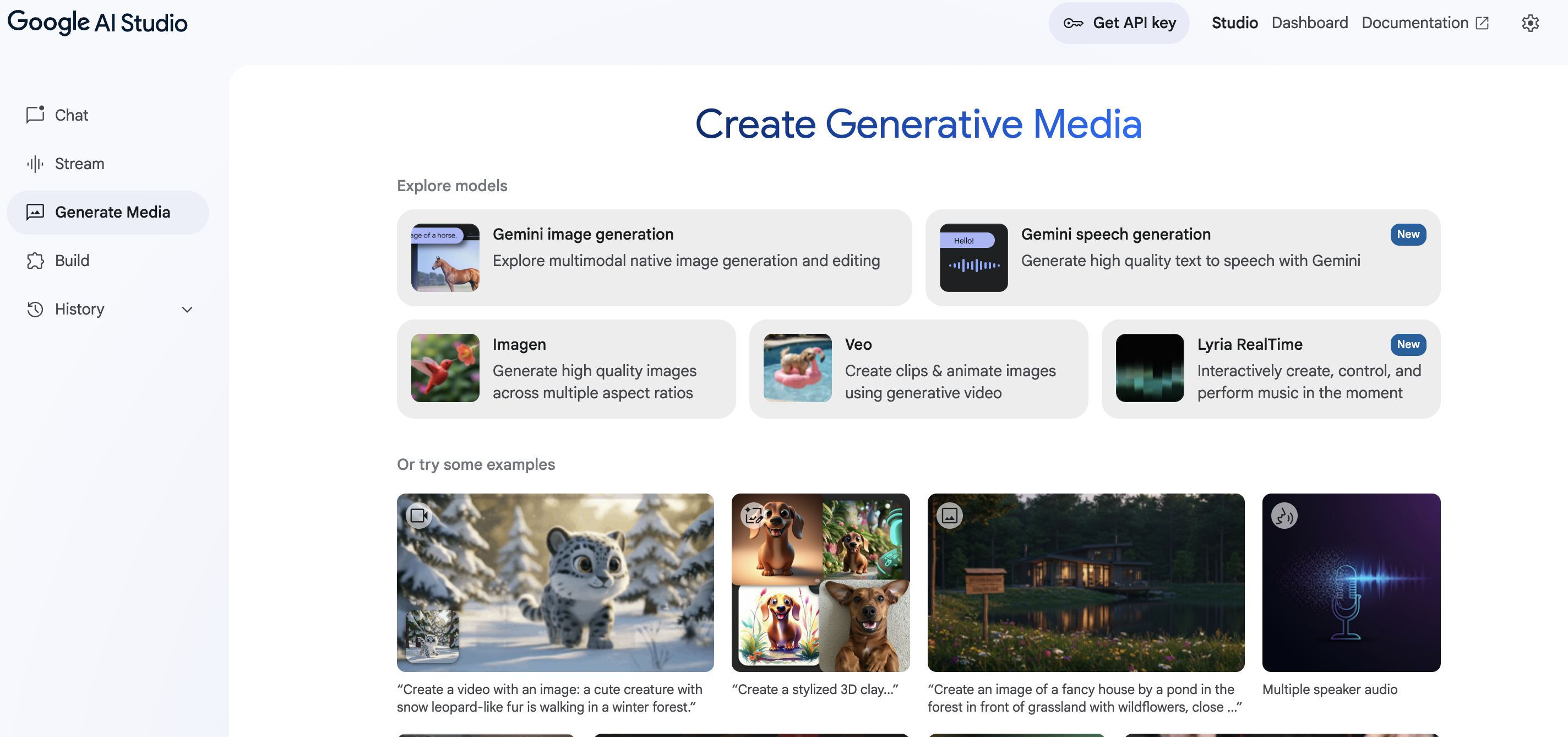
Task: Expand the History chevron
Action: (x=187, y=310)
